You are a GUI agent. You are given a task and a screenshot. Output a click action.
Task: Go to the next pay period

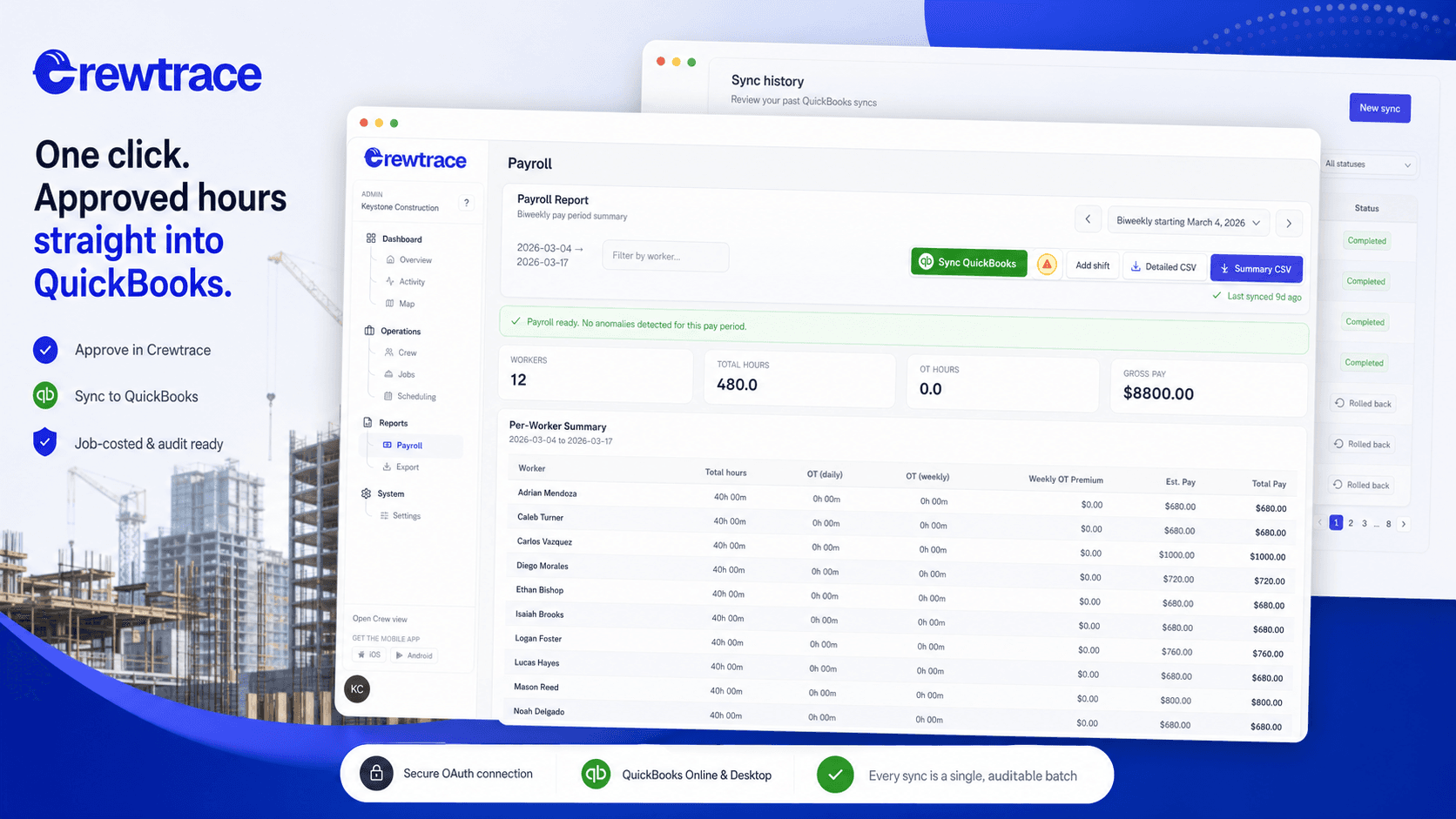point(1289,224)
